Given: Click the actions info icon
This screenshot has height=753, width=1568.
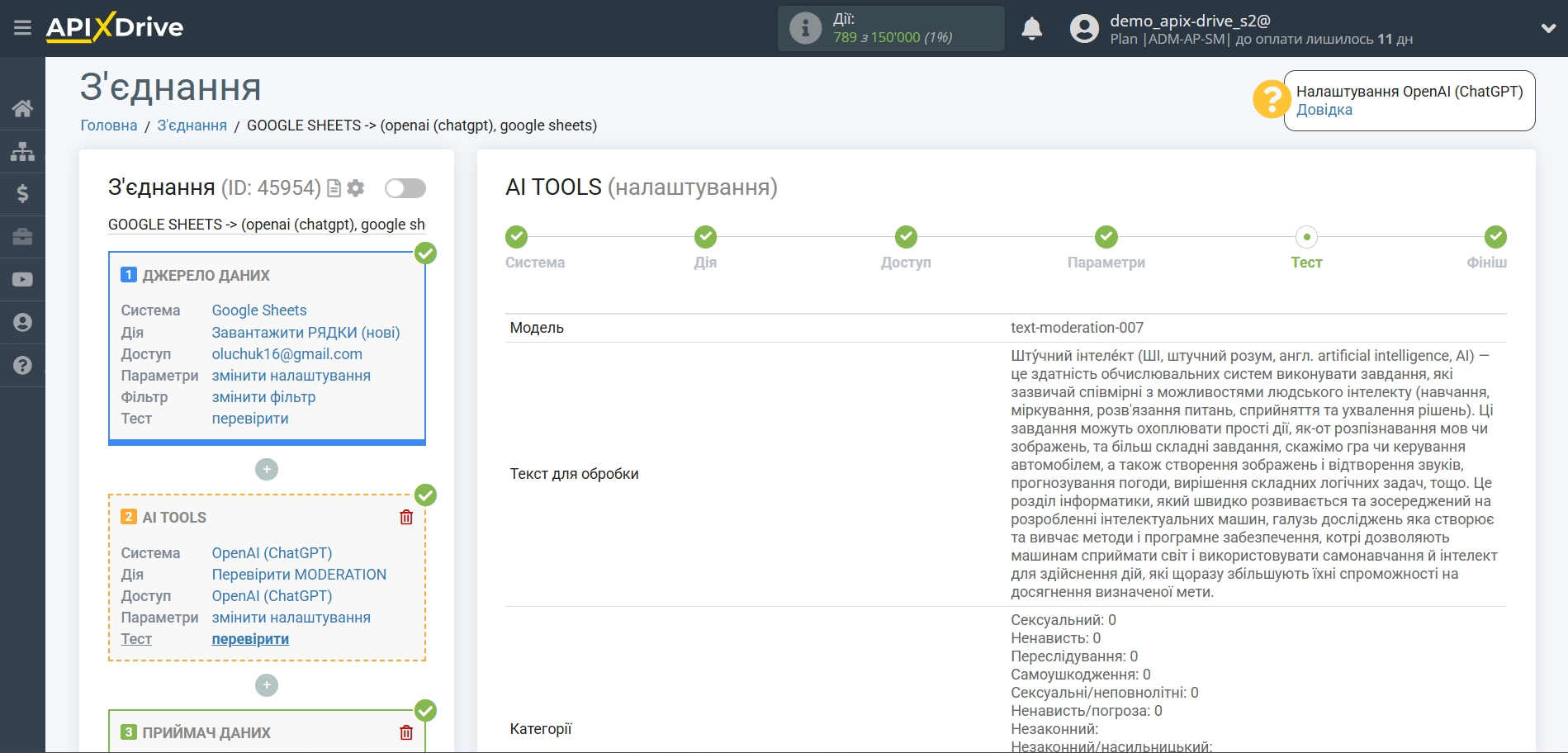Looking at the screenshot, I should click(x=805, y=28).
